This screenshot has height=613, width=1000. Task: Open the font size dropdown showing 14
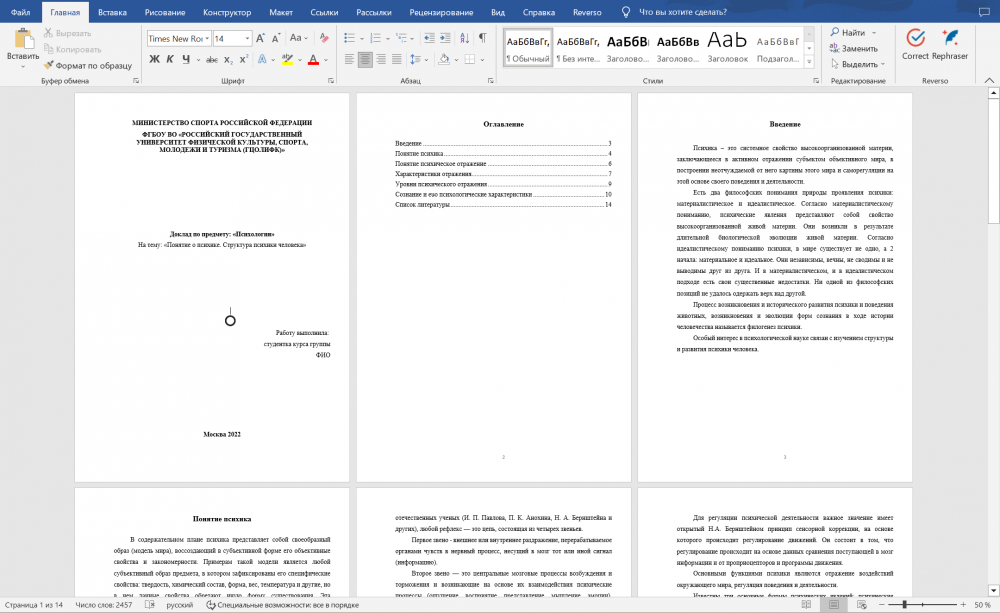coord(247,39)
